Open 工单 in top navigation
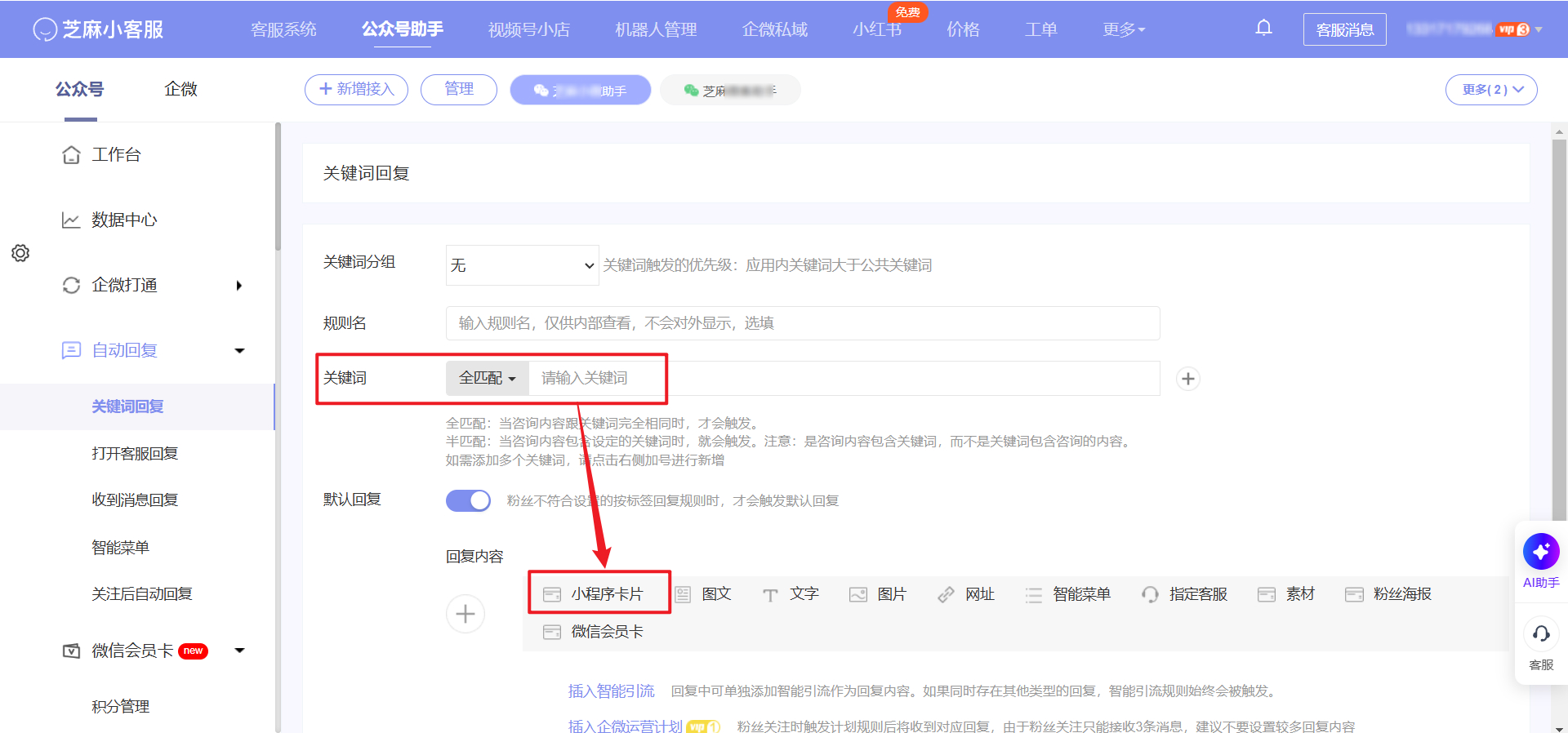The height and width of the screenshot is (733, 1568). tap(1041, 29)
